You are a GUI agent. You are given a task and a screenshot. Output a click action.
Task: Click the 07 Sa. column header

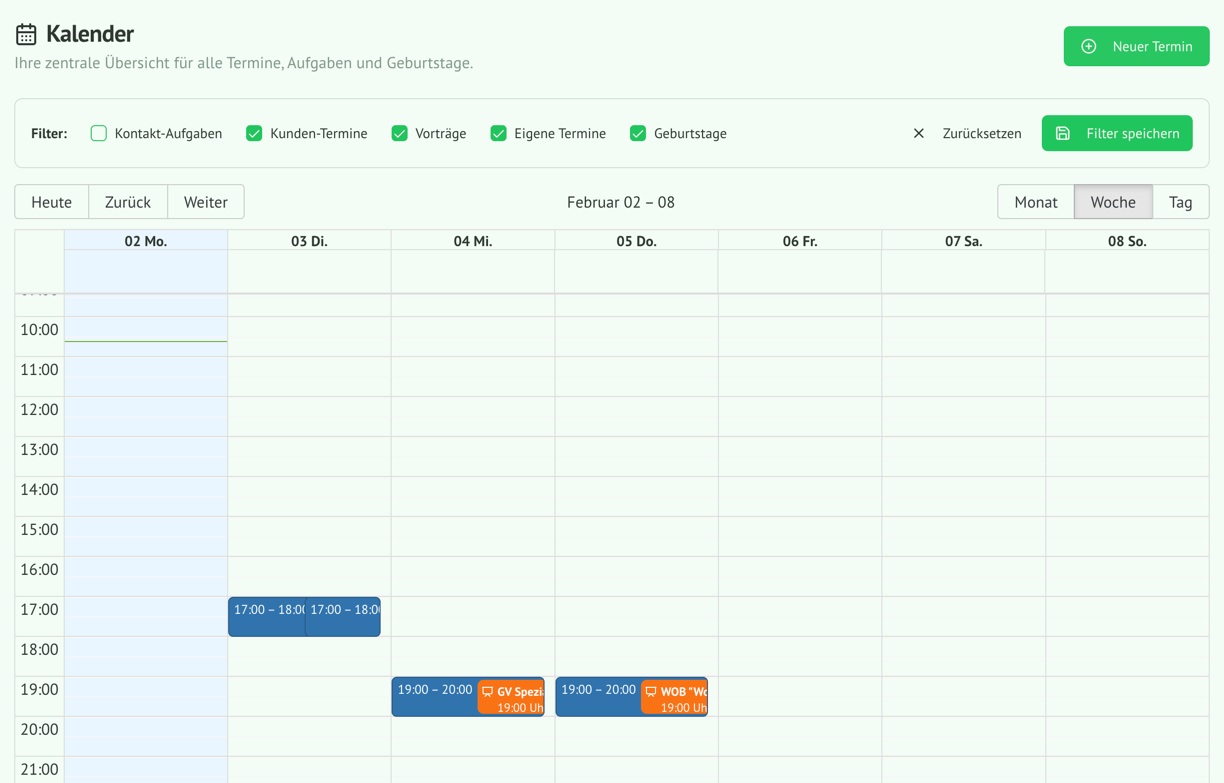coord(963,241)
